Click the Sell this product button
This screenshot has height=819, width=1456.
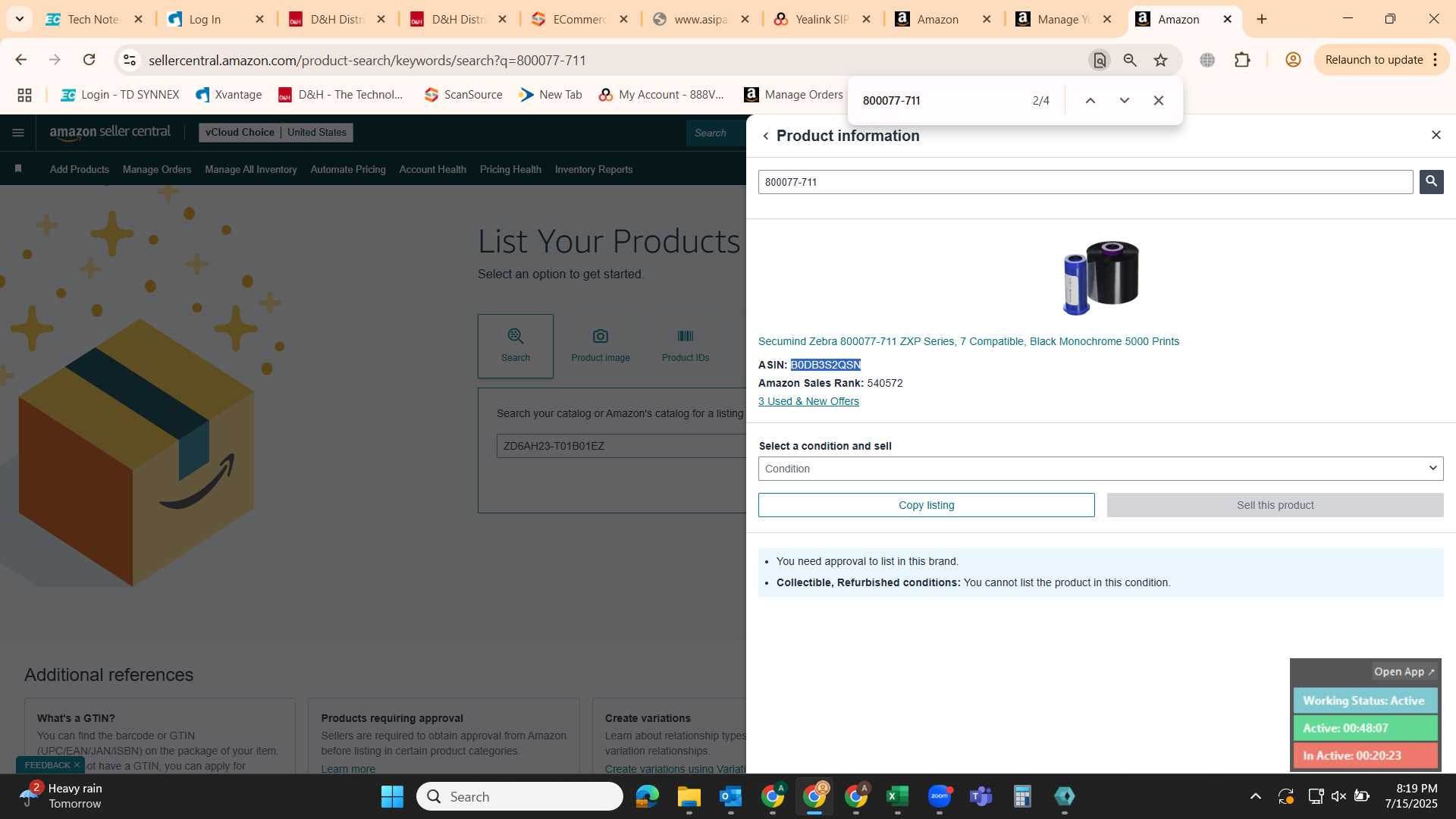[x=1275, y=505]
